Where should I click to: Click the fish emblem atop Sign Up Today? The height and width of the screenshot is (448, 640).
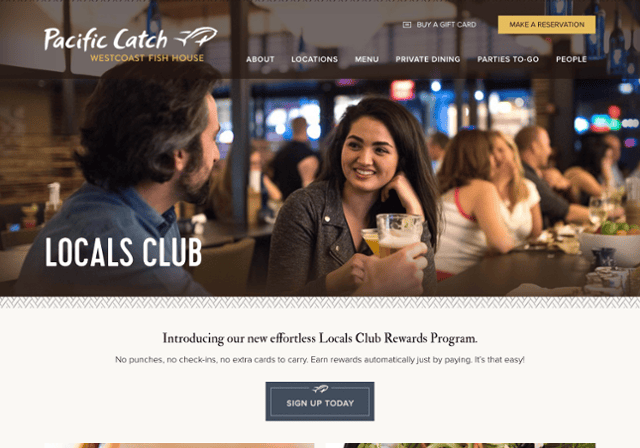320,389
